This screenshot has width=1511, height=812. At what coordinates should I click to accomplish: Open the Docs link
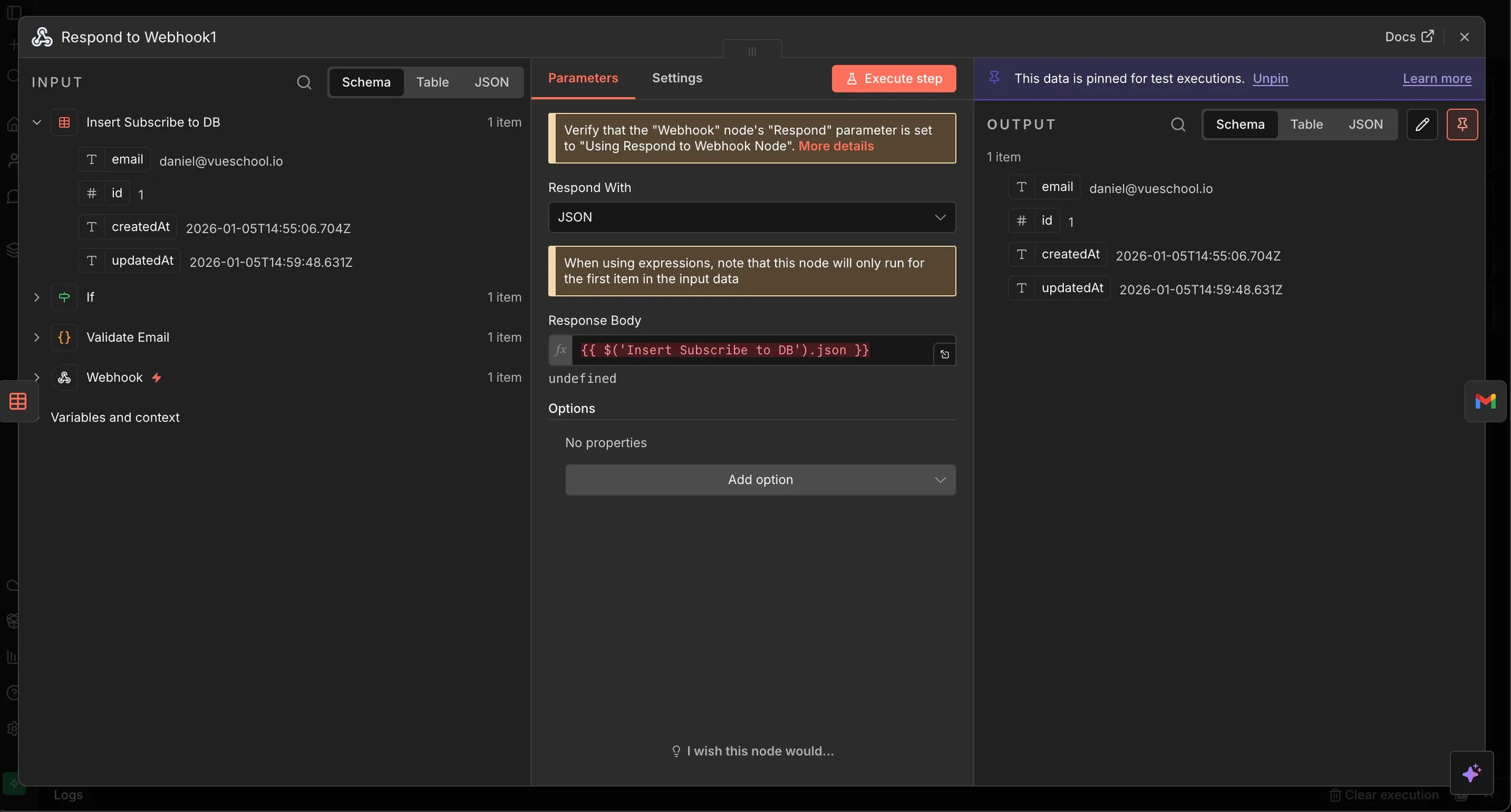[x=1409, y=37]
